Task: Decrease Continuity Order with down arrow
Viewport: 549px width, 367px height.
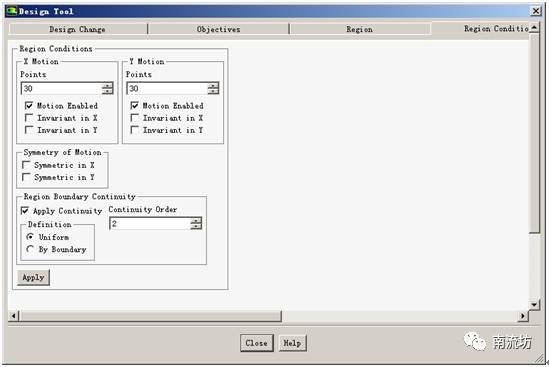Action: 196,227
